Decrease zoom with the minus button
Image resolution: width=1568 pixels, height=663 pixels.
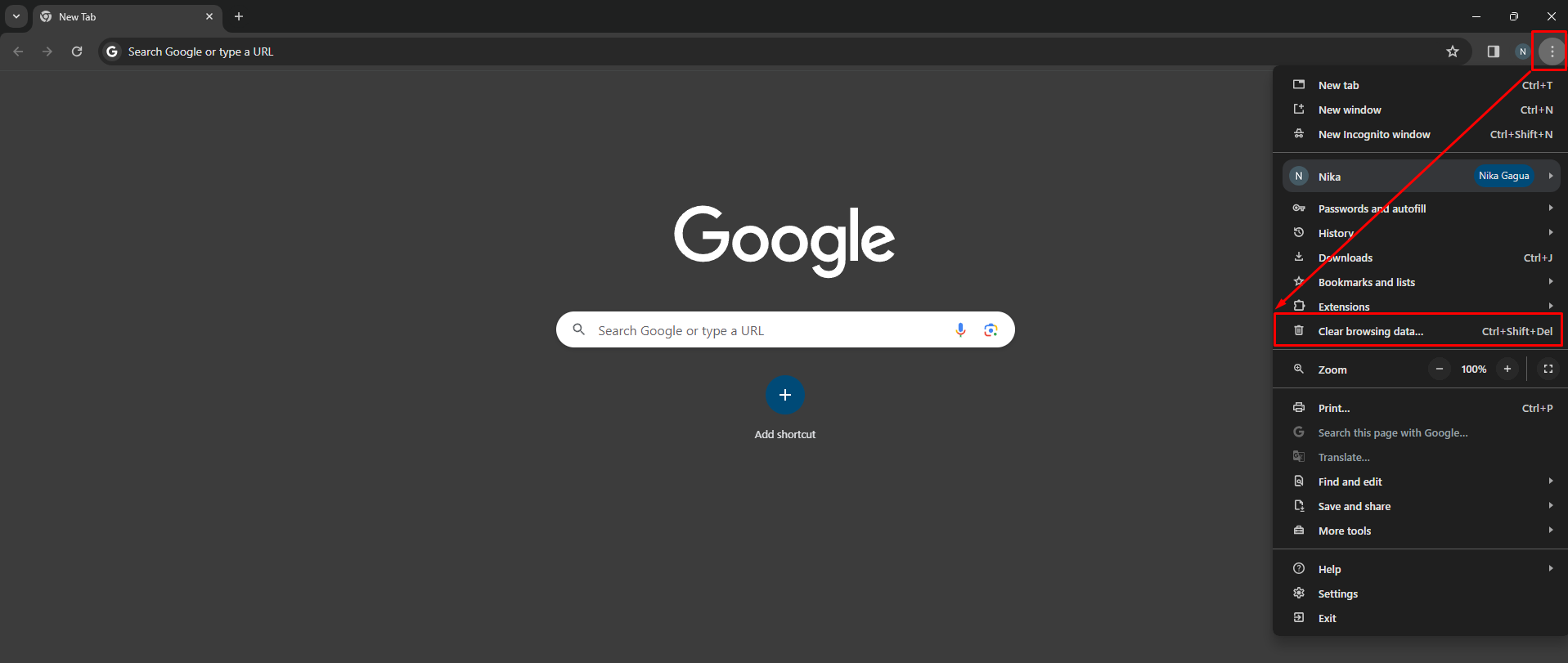[x=1440, y=369]
